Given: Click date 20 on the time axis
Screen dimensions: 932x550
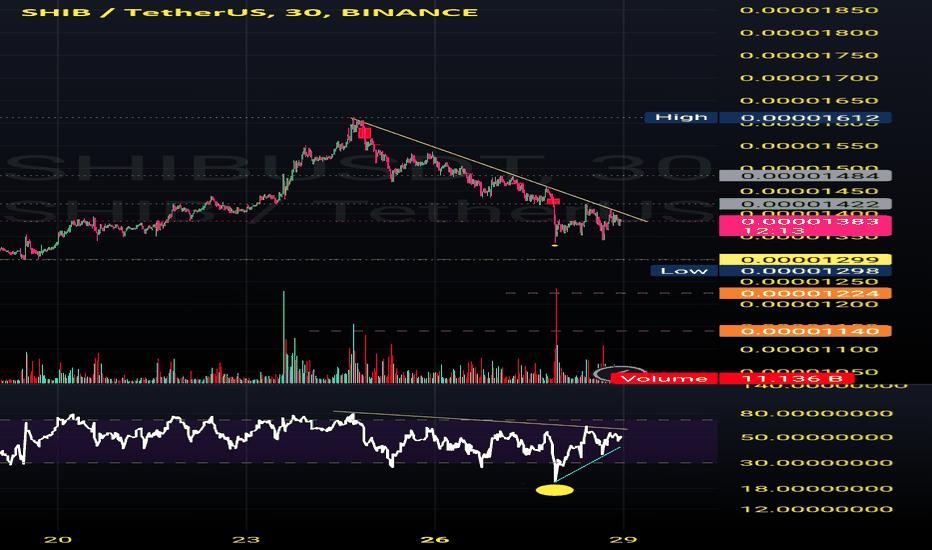Looking at the screenshot, I should pos(58,540).
